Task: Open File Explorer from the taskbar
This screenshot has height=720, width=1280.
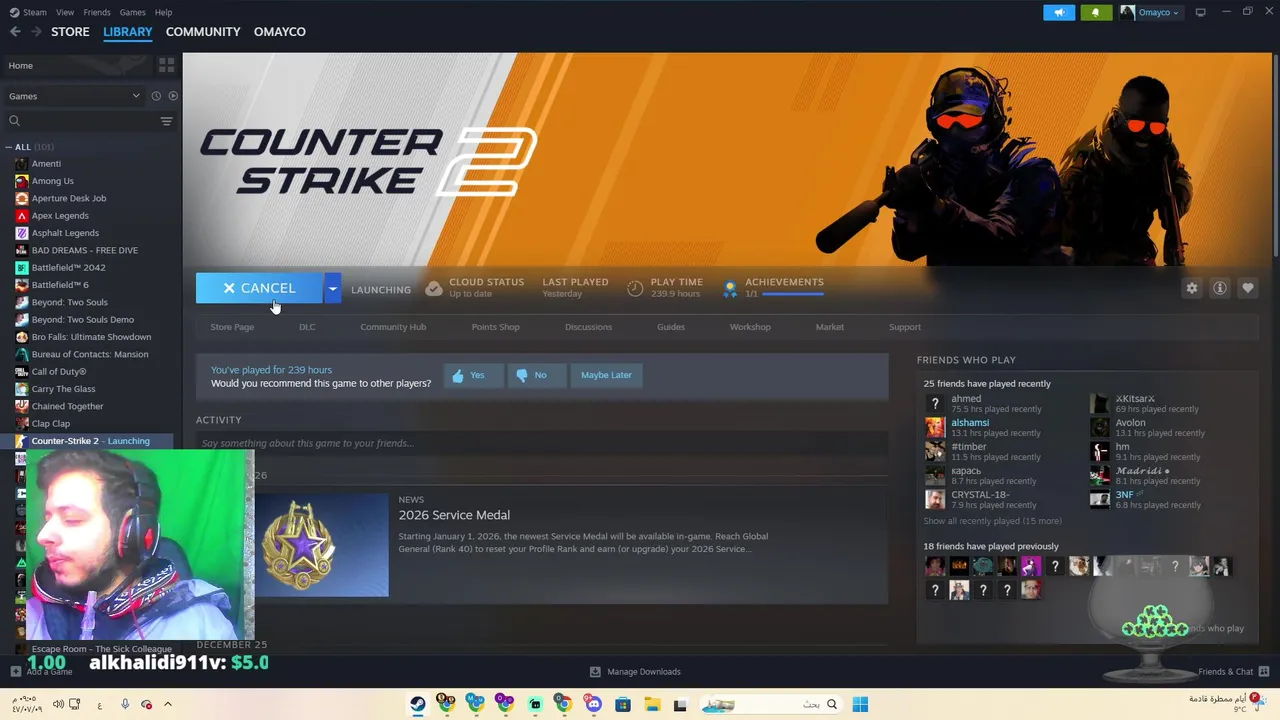Action: [651, 704]
